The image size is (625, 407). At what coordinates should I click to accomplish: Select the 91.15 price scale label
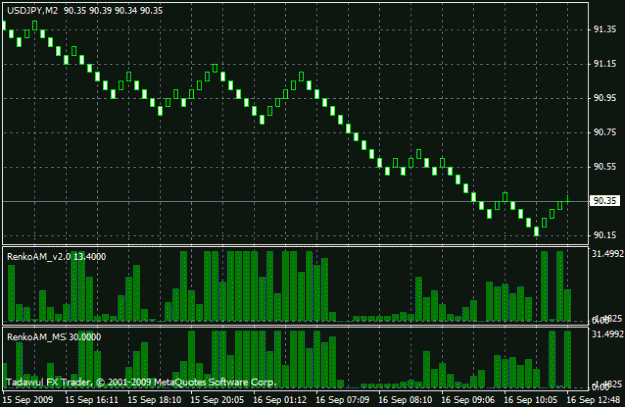(x=605, y=64)
